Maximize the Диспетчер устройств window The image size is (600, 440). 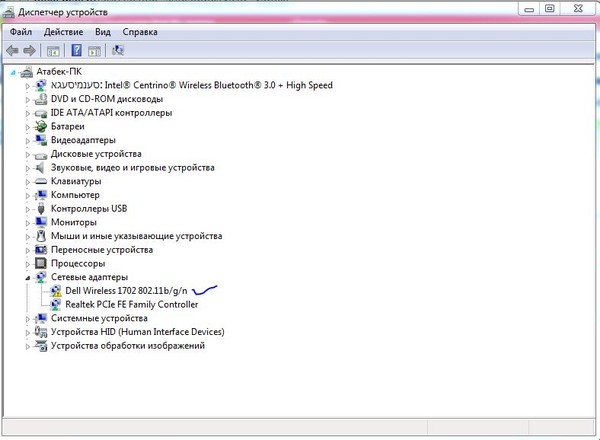(550, 9)
